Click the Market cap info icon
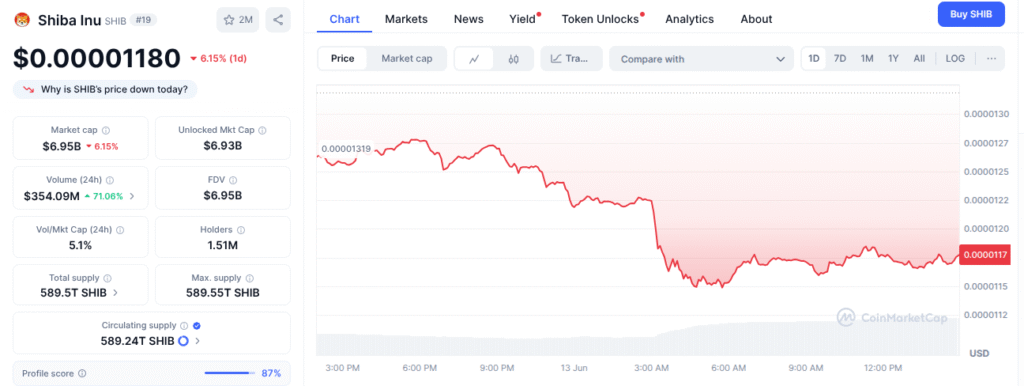Image resolution: width=1024 pixels, height=386 pixels. 106,130
